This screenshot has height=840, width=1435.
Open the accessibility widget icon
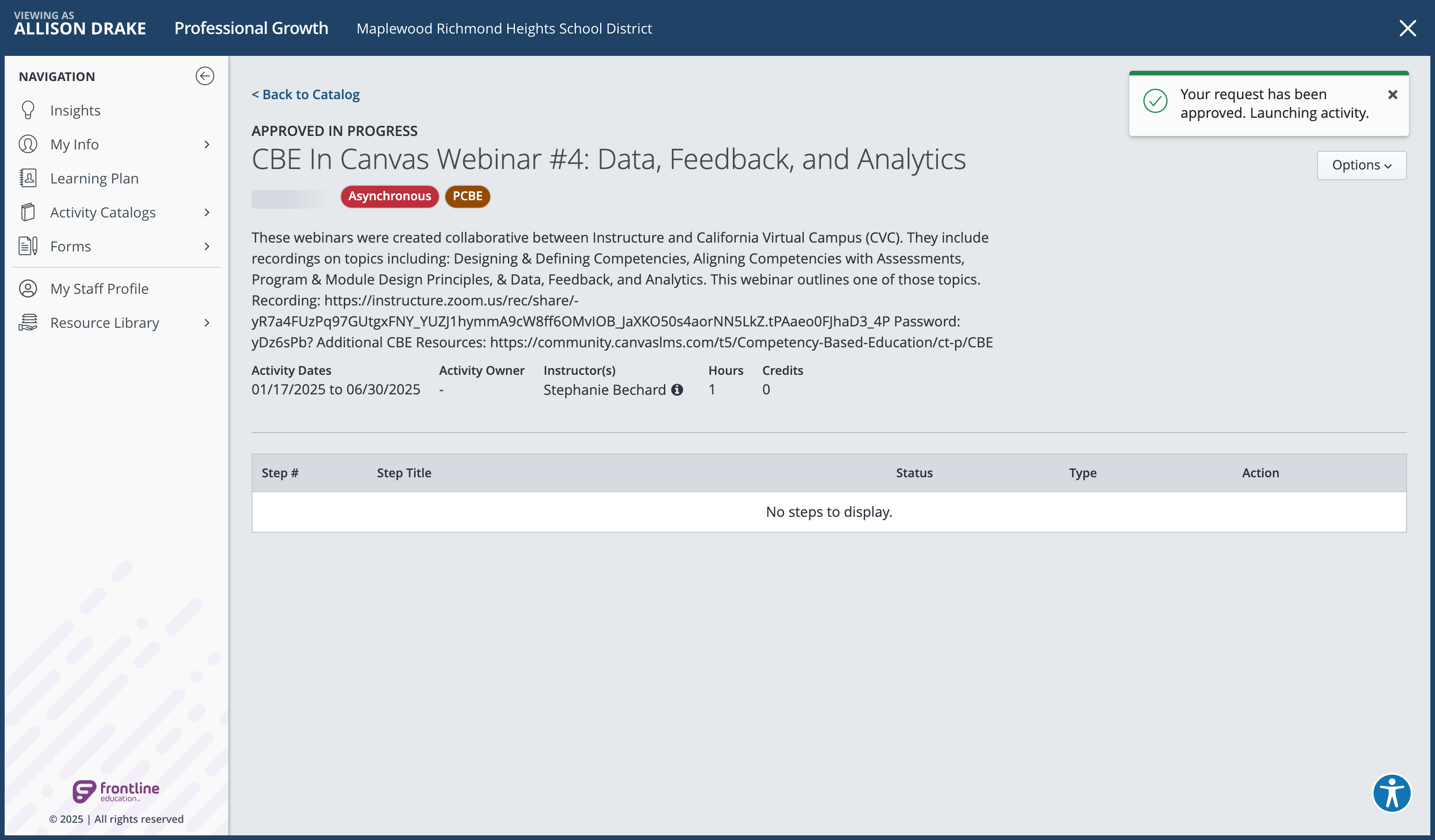tap(1391, 793)
